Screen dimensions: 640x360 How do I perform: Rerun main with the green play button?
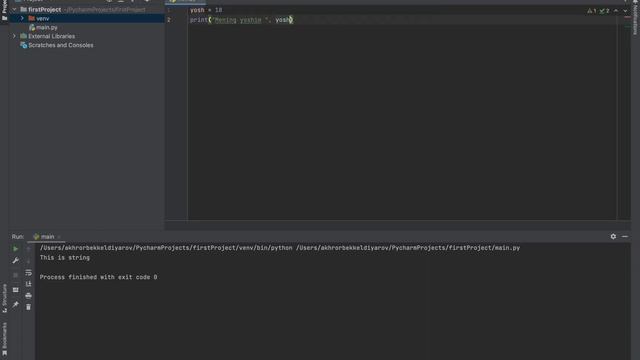16,249
